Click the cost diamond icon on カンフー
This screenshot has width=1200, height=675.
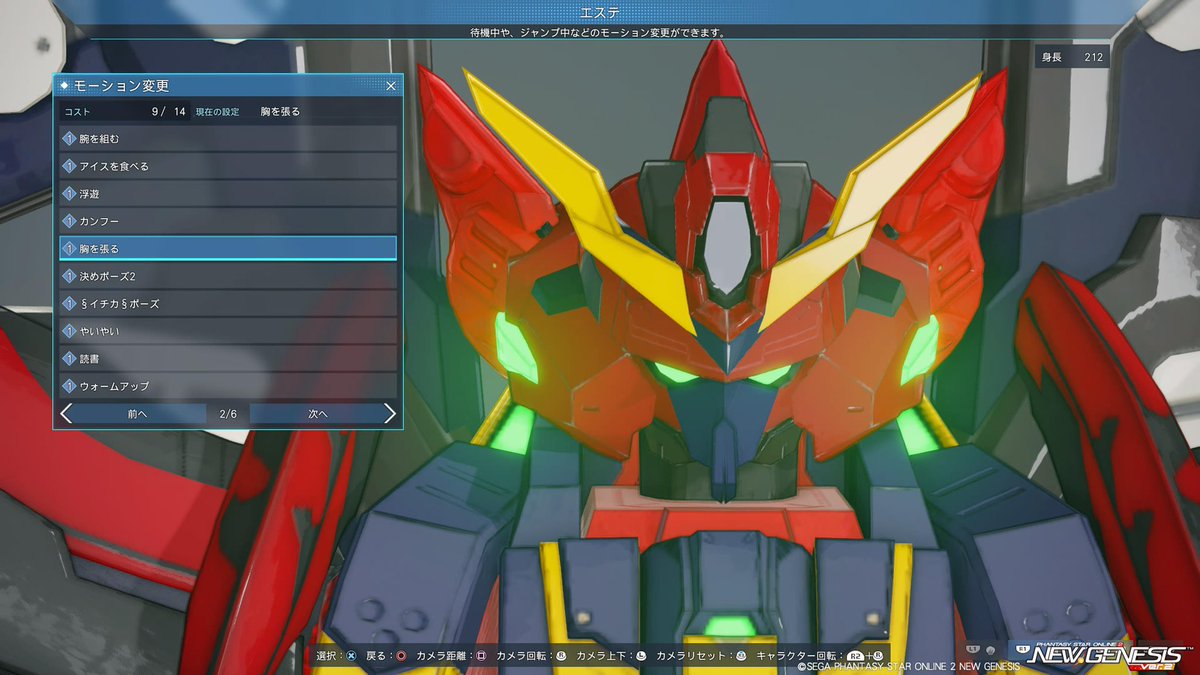[x=70, y=220]
